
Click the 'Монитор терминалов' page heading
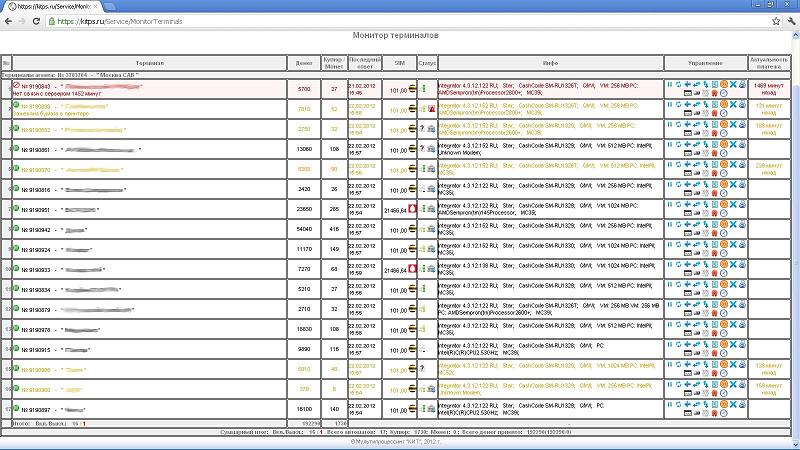pyautogui.click(x=395, y=35)
